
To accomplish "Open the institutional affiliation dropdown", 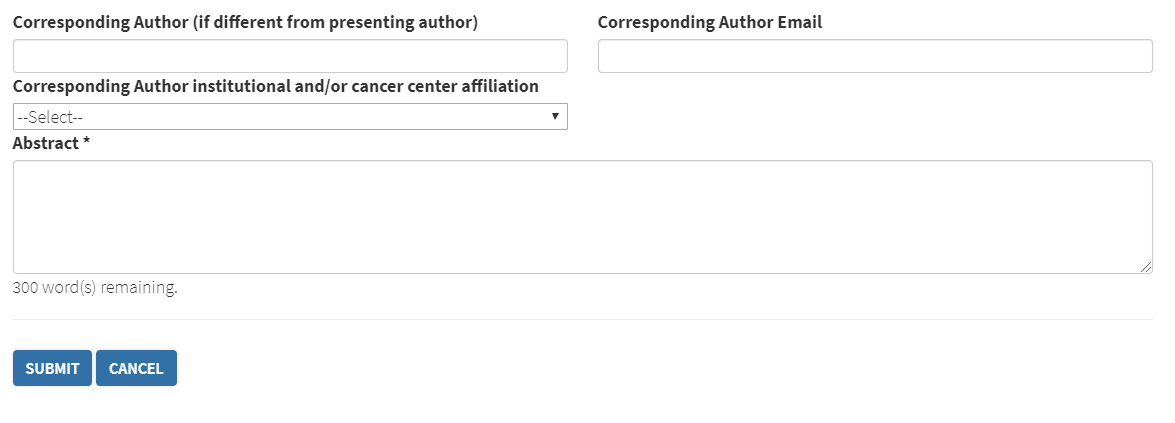I will tap(290, 117).
